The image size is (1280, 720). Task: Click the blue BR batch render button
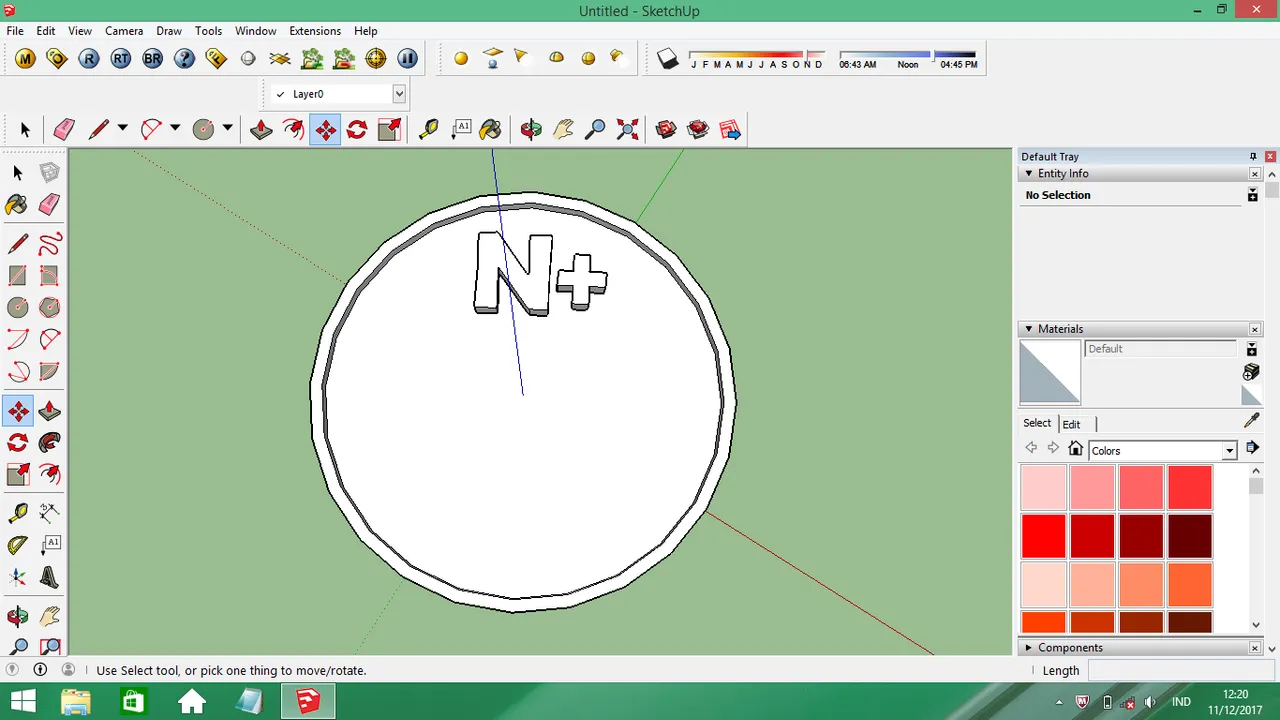153,59
